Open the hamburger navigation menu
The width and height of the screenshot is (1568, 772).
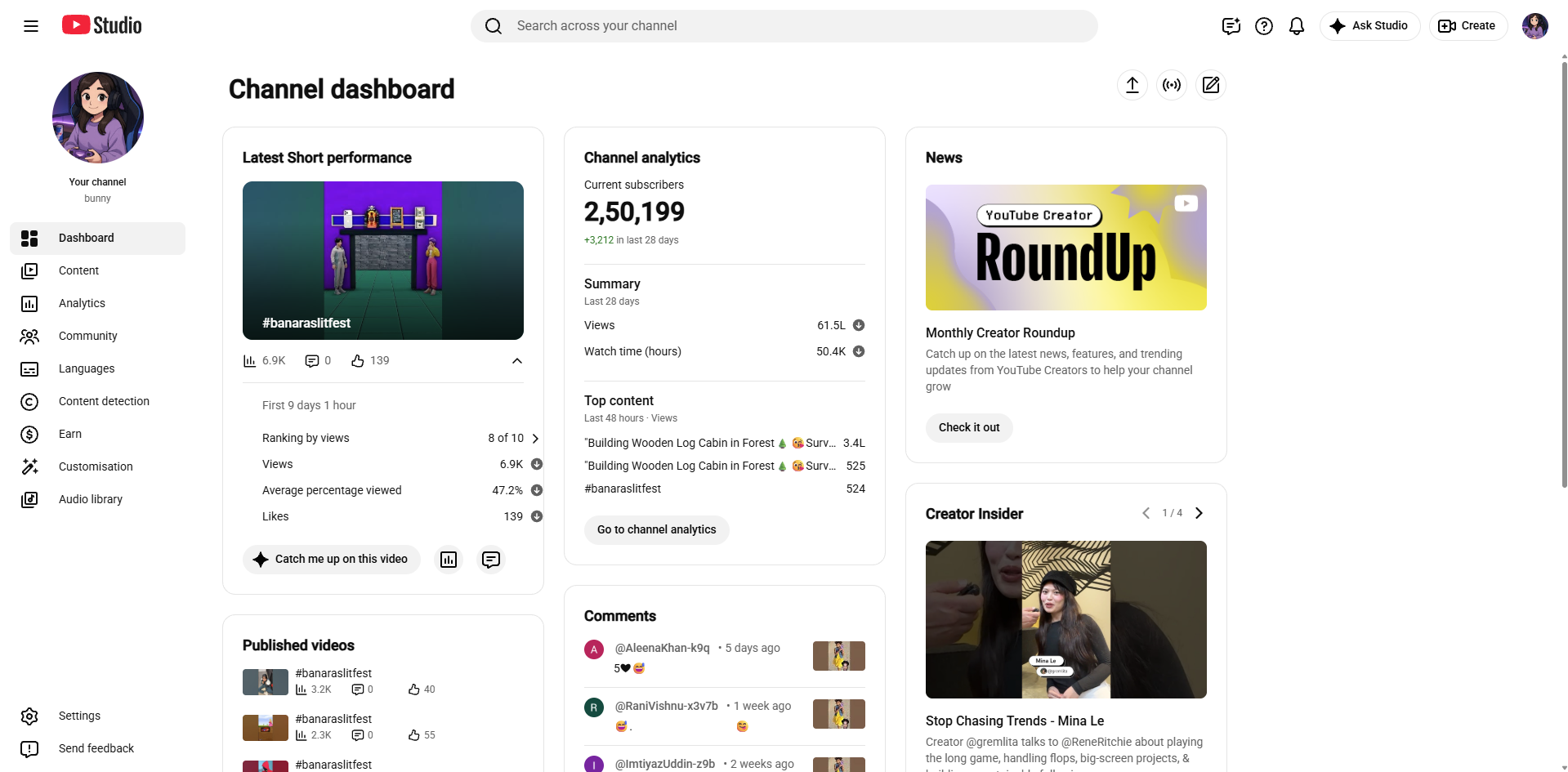coord(31,26)
